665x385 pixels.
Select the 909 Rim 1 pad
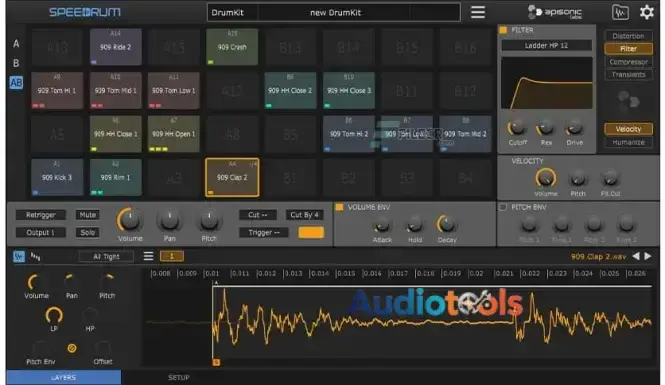[x=115, y=177]
